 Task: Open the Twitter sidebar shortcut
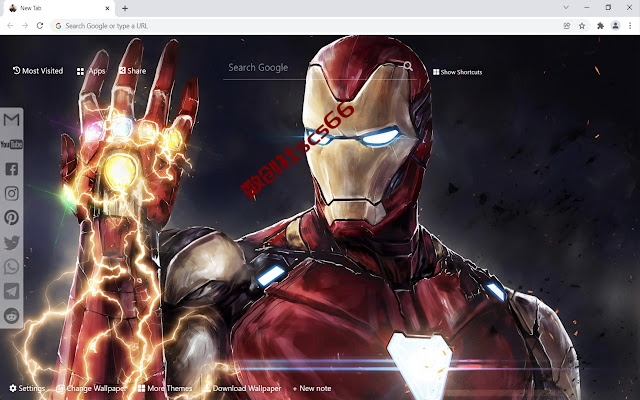click(x=11, y=242)
